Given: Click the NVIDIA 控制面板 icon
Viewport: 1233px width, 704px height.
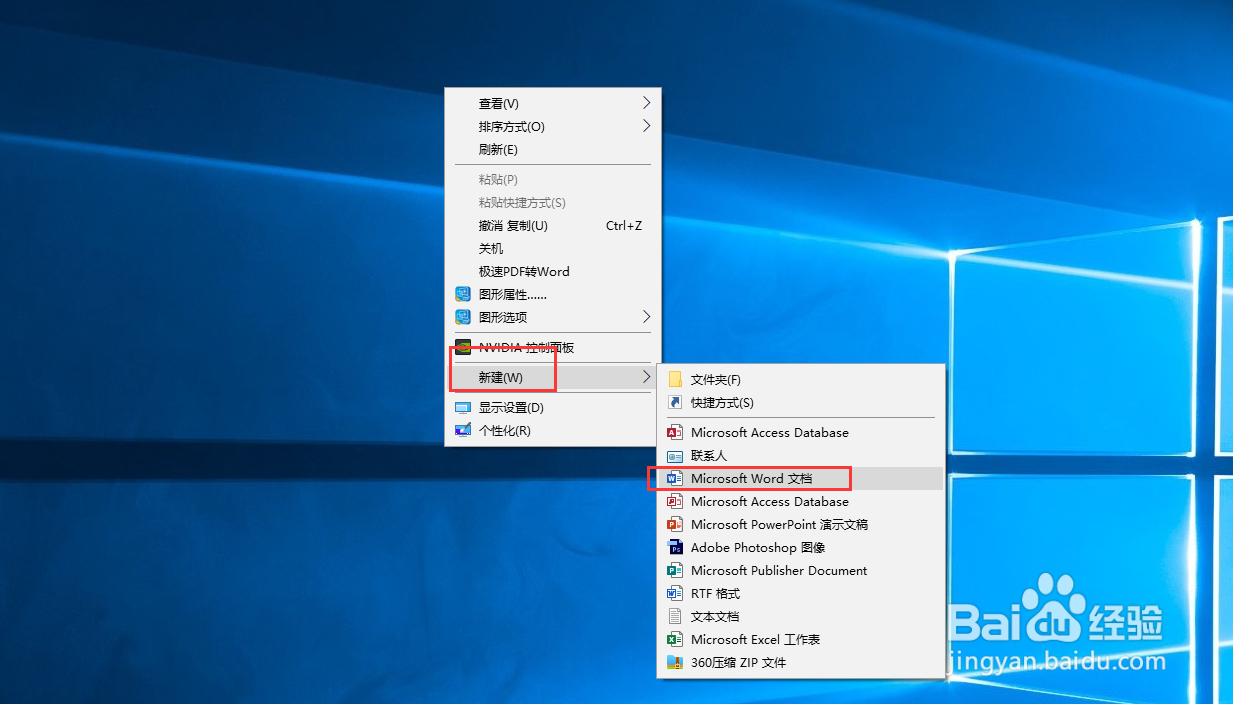Looking at the screenshot, I should (x=463, y=348).
